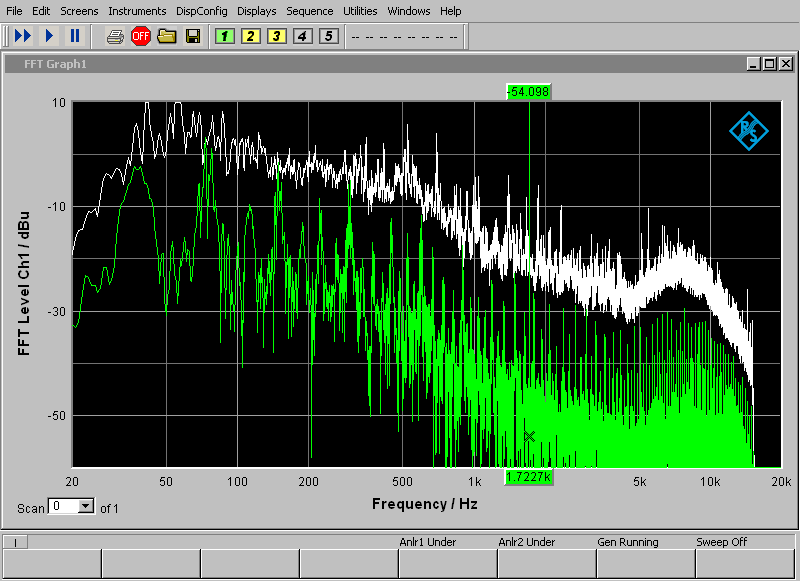Open the Windows menu
The width and height of the screenshot is (800, 581).
pos(409,11)
